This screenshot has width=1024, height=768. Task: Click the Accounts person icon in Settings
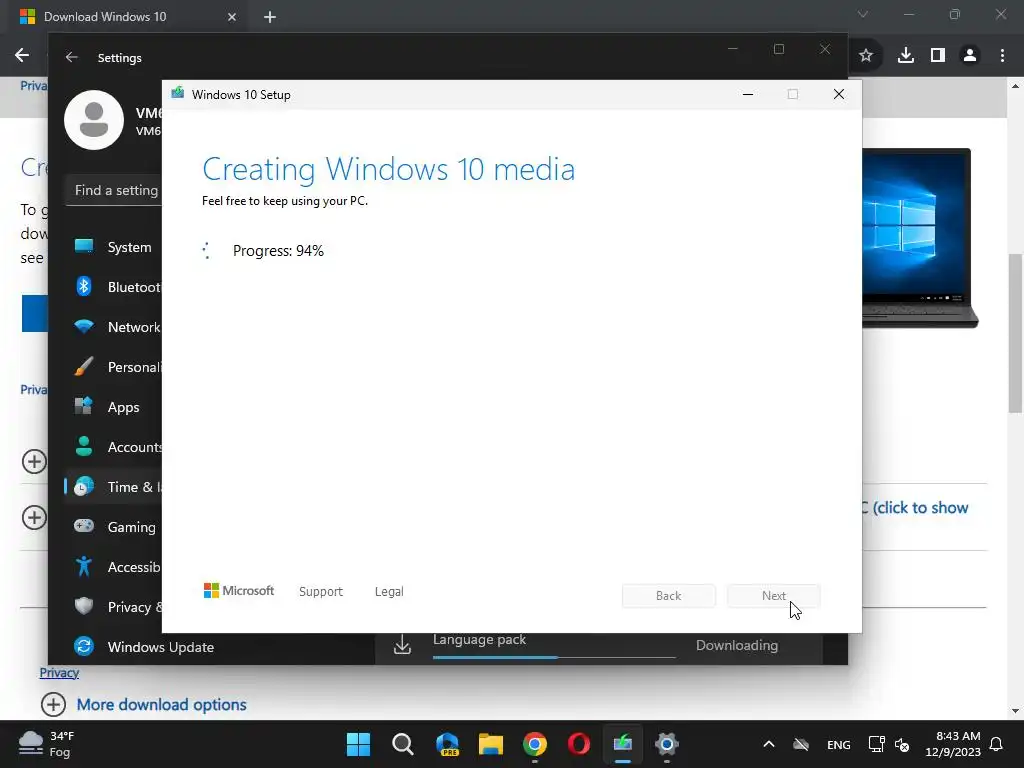tap(84, 446)
